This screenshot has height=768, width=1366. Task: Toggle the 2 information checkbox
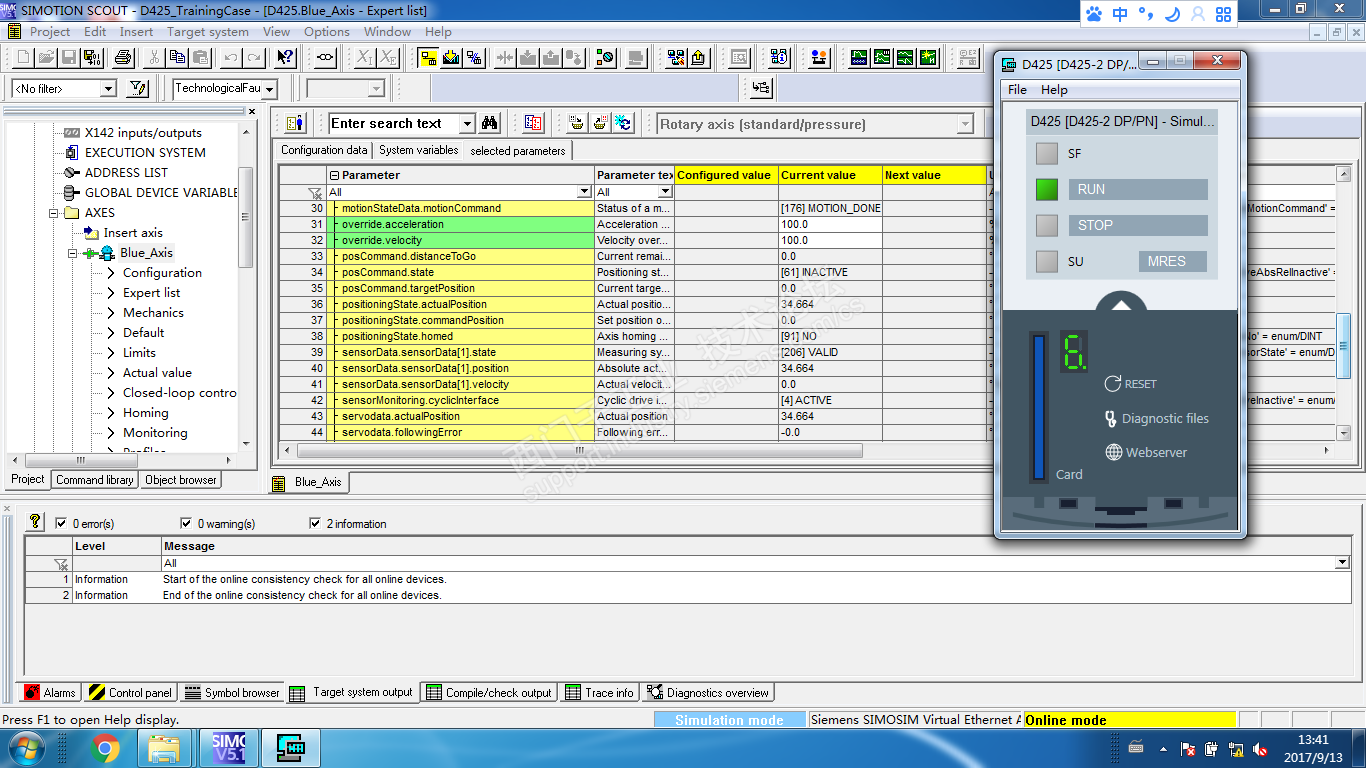[316, 523]
